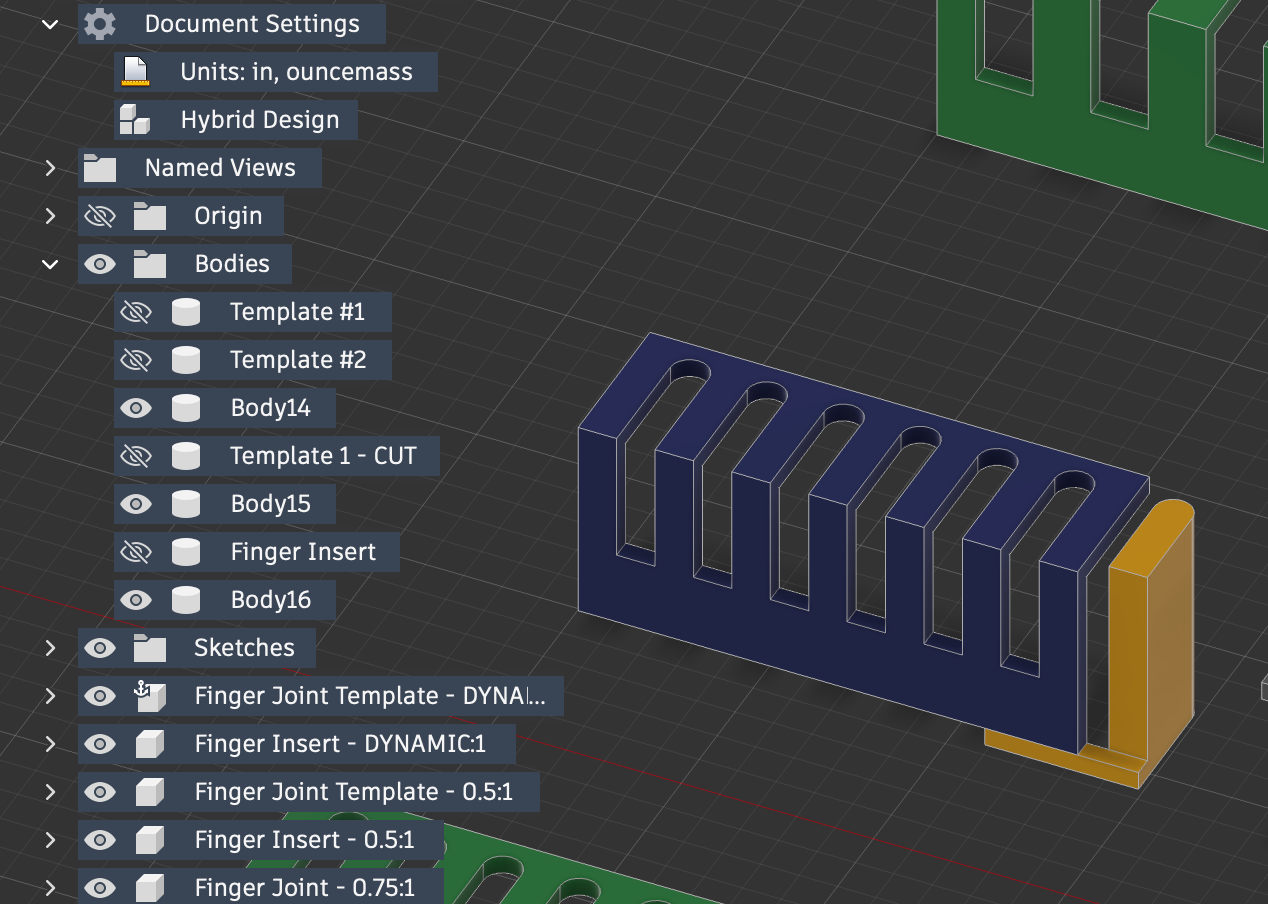The height and width of the screenshot is (904, 1268).
Task: Collapse the Bodies folder
Action: (50, 264)
